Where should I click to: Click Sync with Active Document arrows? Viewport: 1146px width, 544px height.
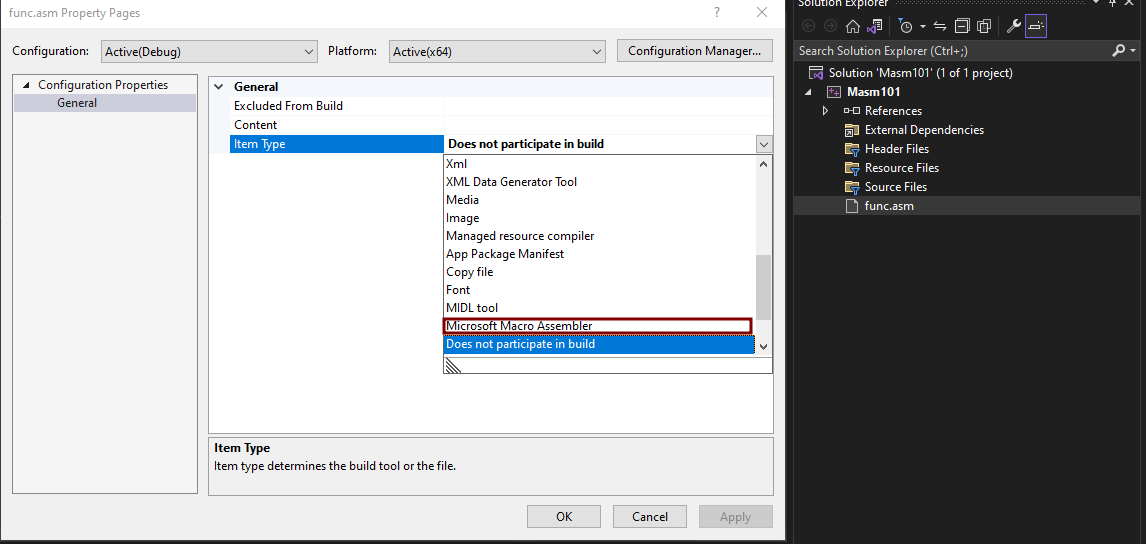pos(940,26)
